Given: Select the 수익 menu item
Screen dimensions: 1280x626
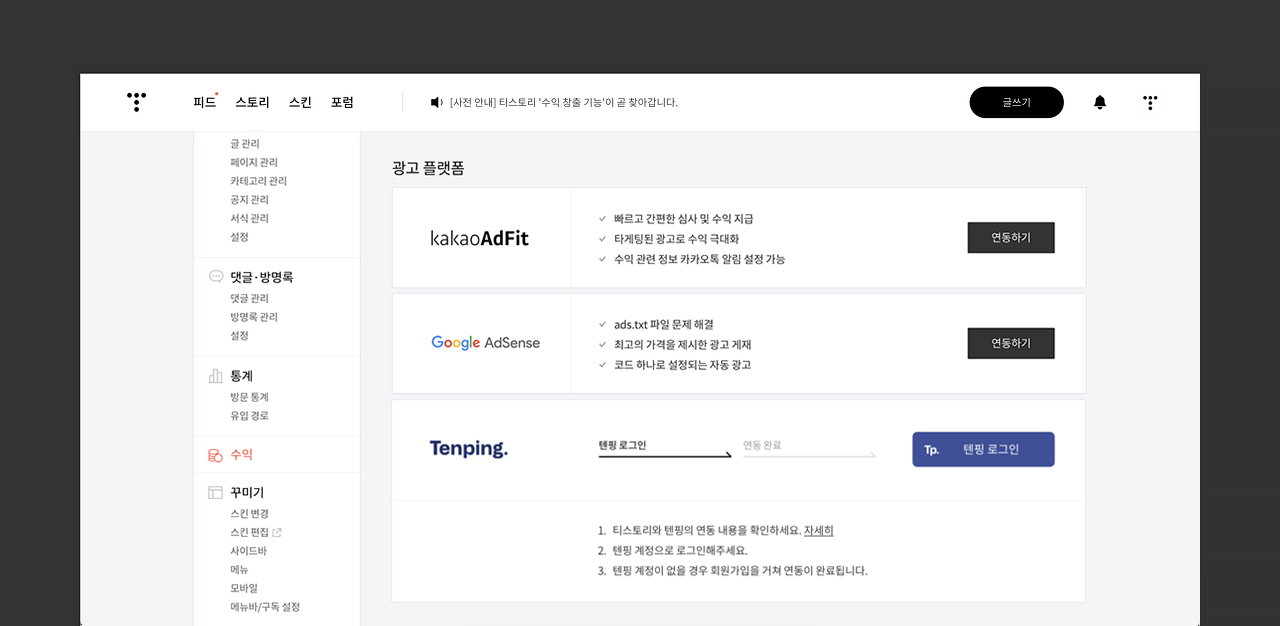Looking at the screenshot, I should pos(242,455).
